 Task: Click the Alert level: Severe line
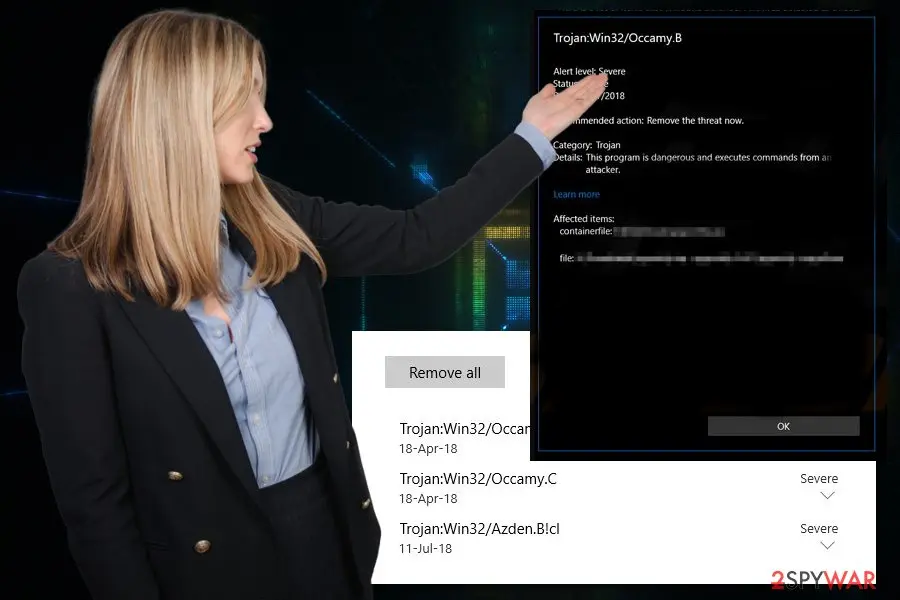point(589,72)
